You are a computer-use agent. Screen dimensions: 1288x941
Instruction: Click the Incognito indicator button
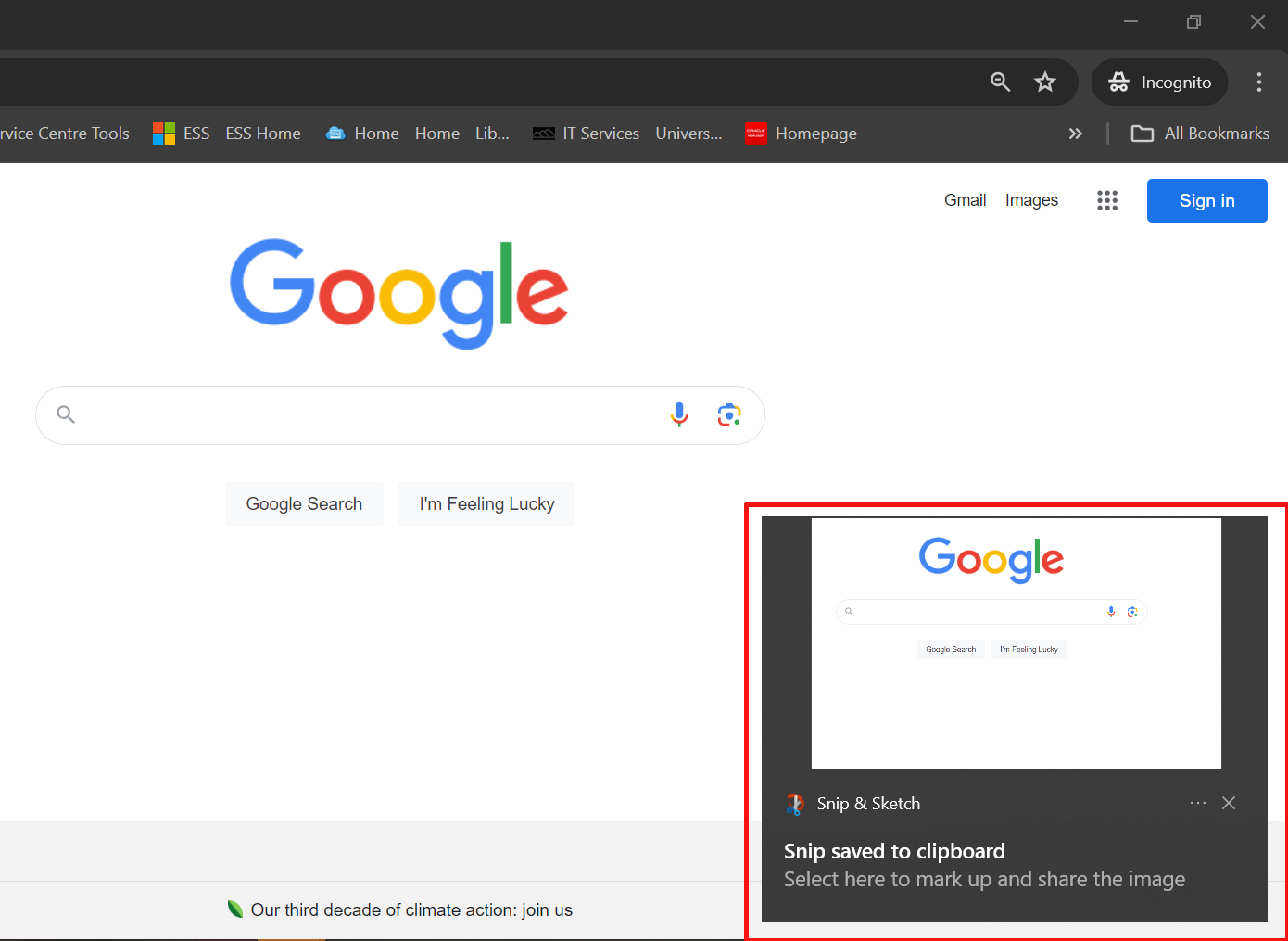click(1160, 83)
